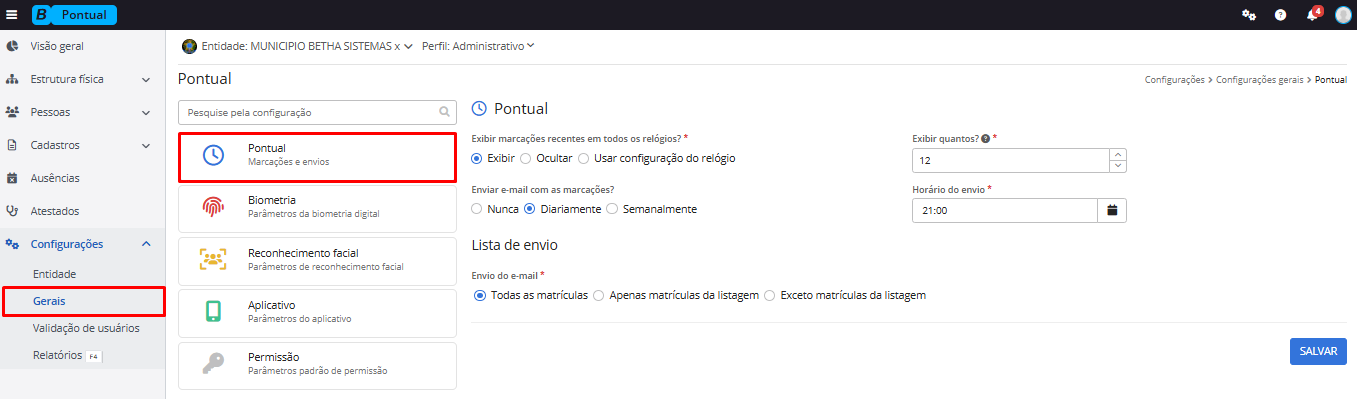
Task: Click the Atestados stethoscope icon
Action: coord(13,211)
